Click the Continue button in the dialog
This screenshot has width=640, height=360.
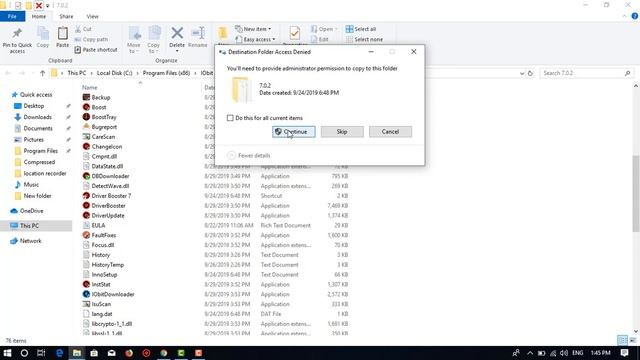pos(293,131)
